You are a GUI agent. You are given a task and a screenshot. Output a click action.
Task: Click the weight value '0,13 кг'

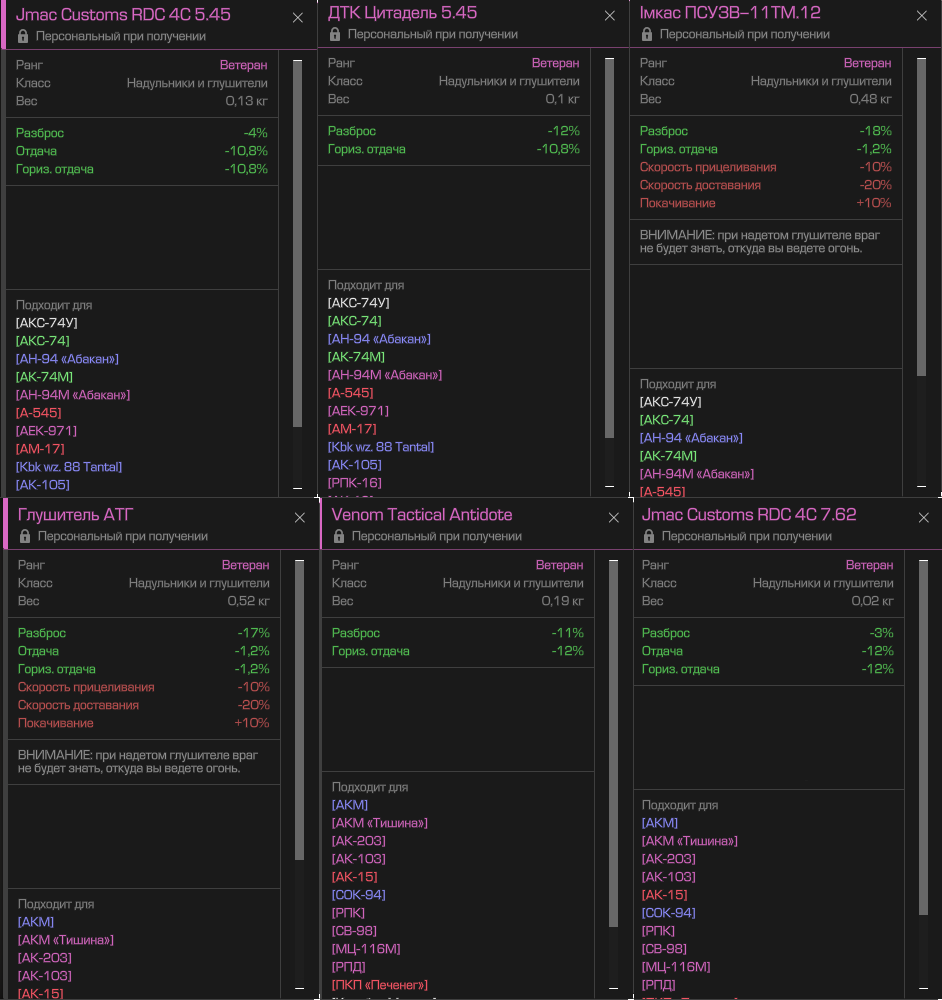click(246, 101)
